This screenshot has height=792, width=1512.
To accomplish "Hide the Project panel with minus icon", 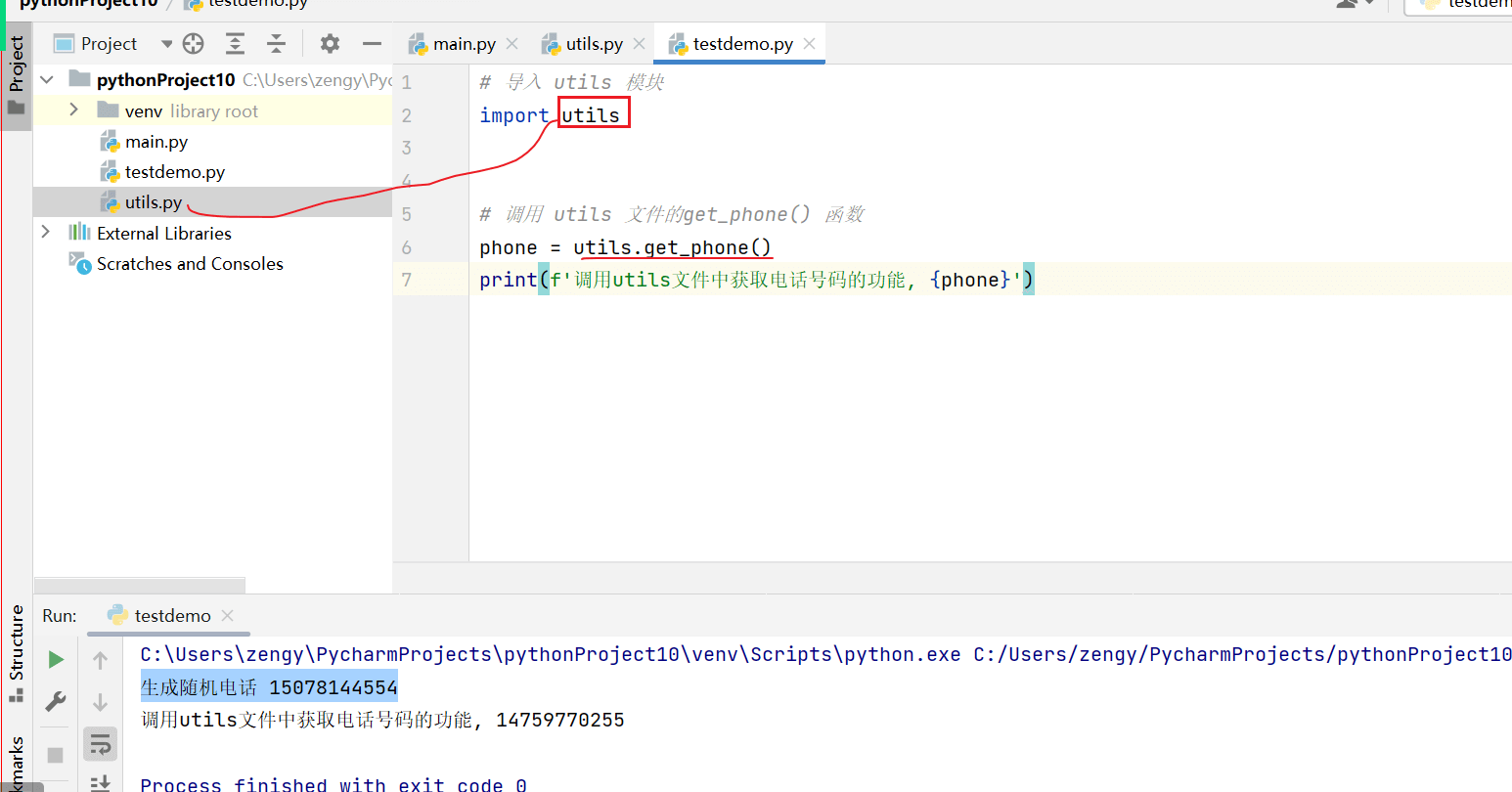I will [x=372, y=43].
